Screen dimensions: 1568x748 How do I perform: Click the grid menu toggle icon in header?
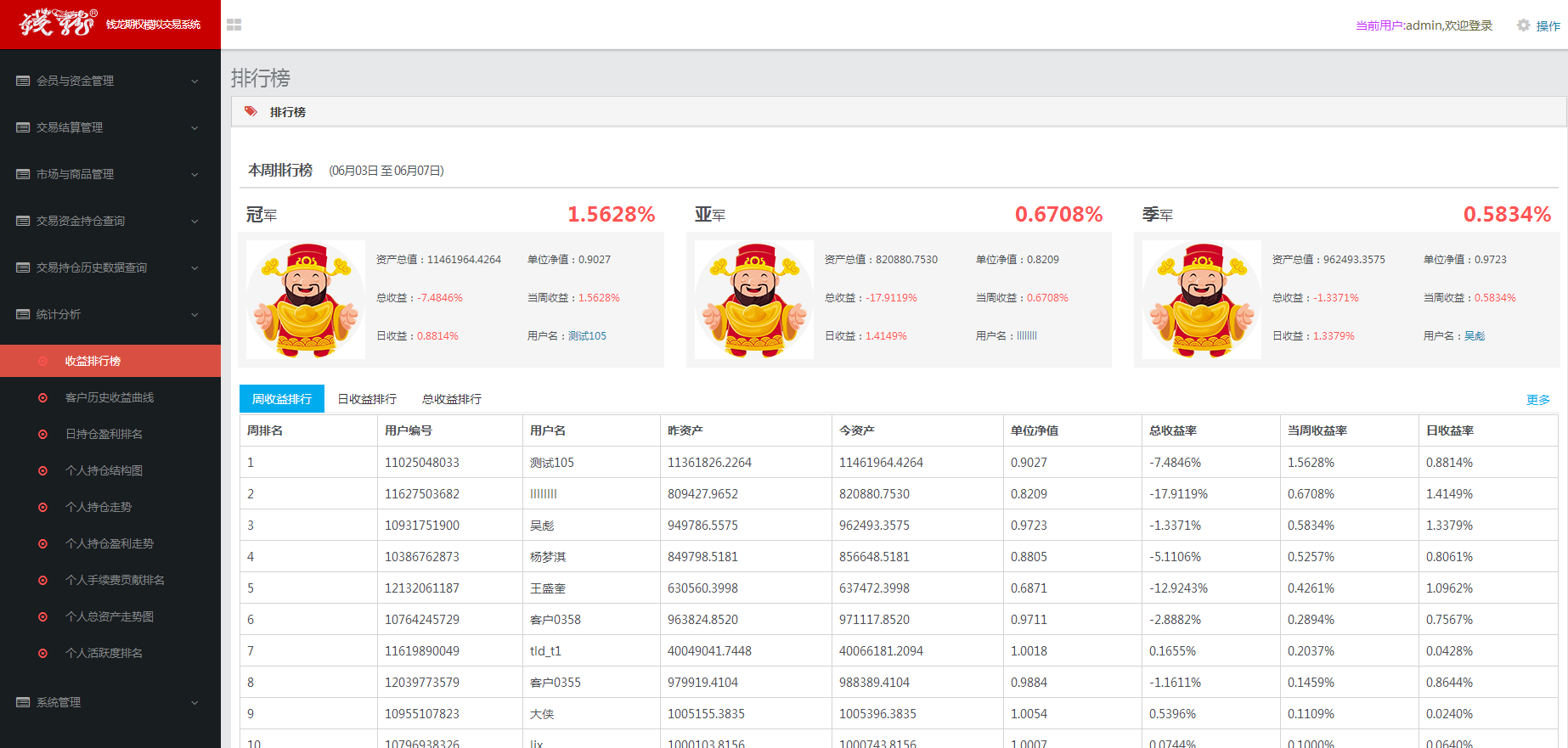(x=234, y=25)
